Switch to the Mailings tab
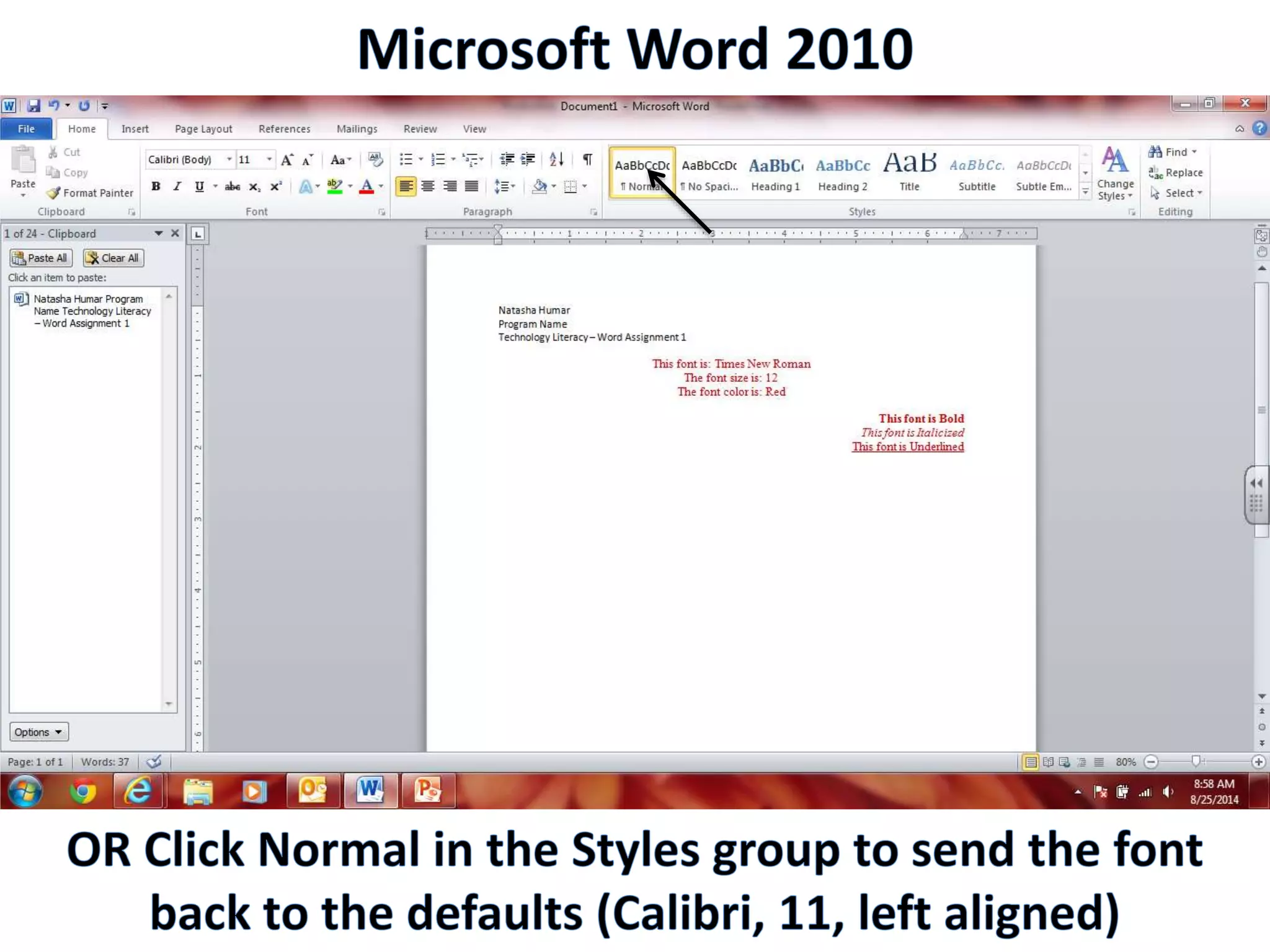Viewport: 1270px width, 952px height. (x=357, y=128)
